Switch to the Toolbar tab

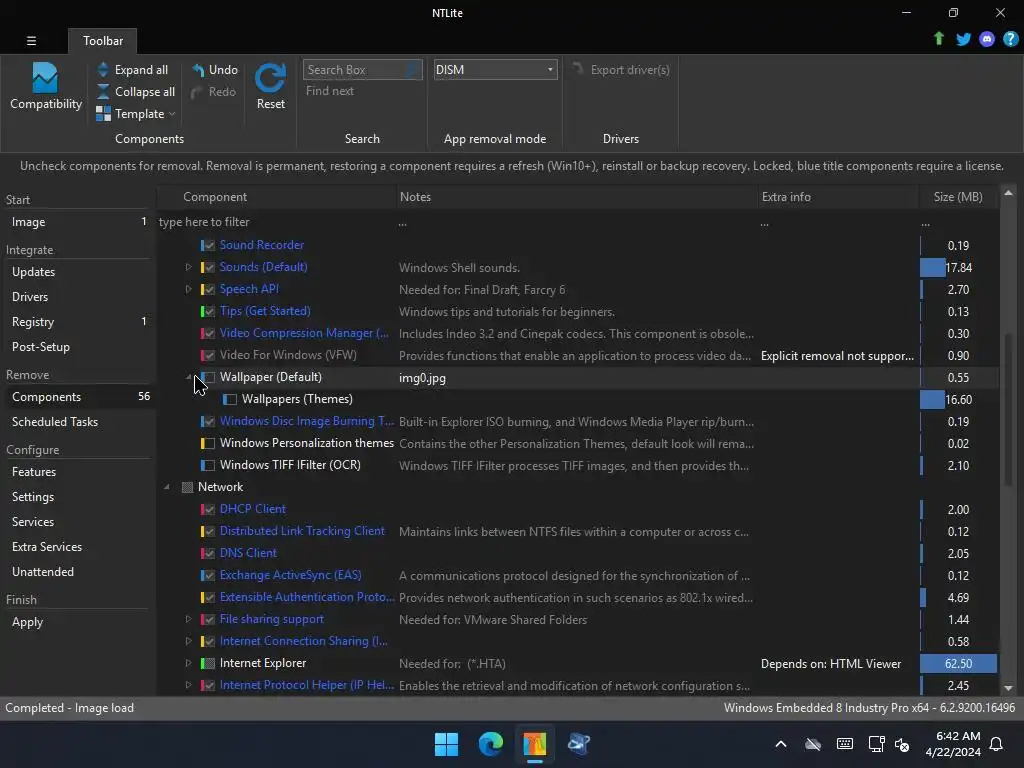click(103, 40)
